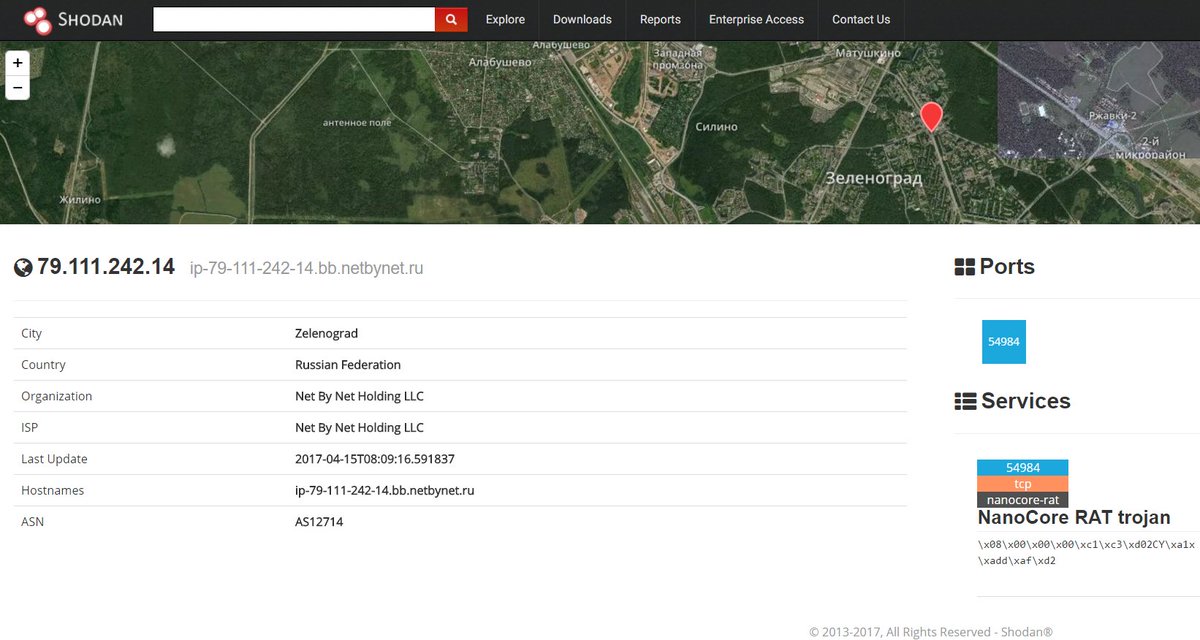Open the Reports menu item
Image resolution: width=1200 pixels, height=640 pixels.
click(x=660, y=19)
